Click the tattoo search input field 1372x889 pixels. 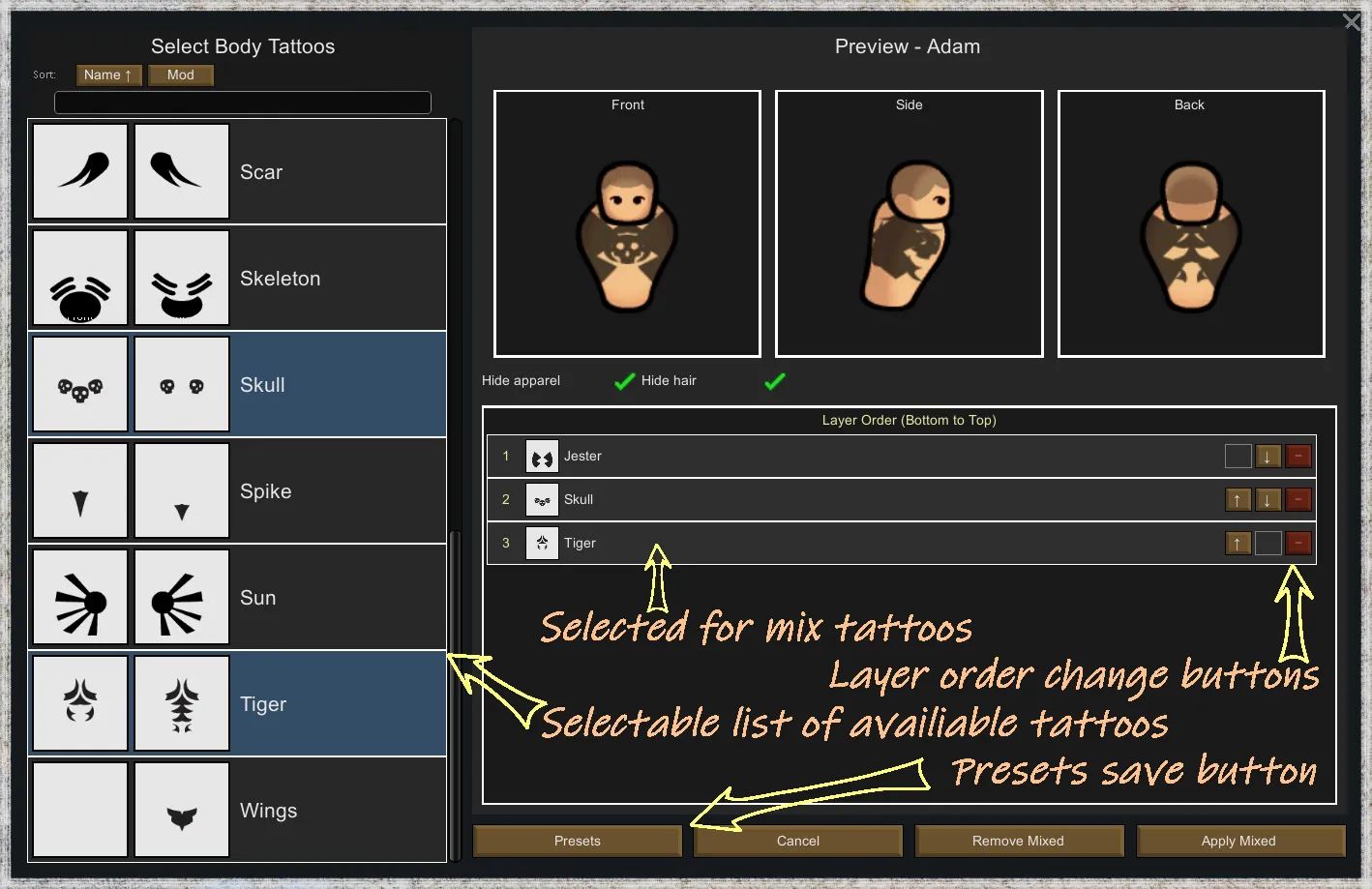243,103
